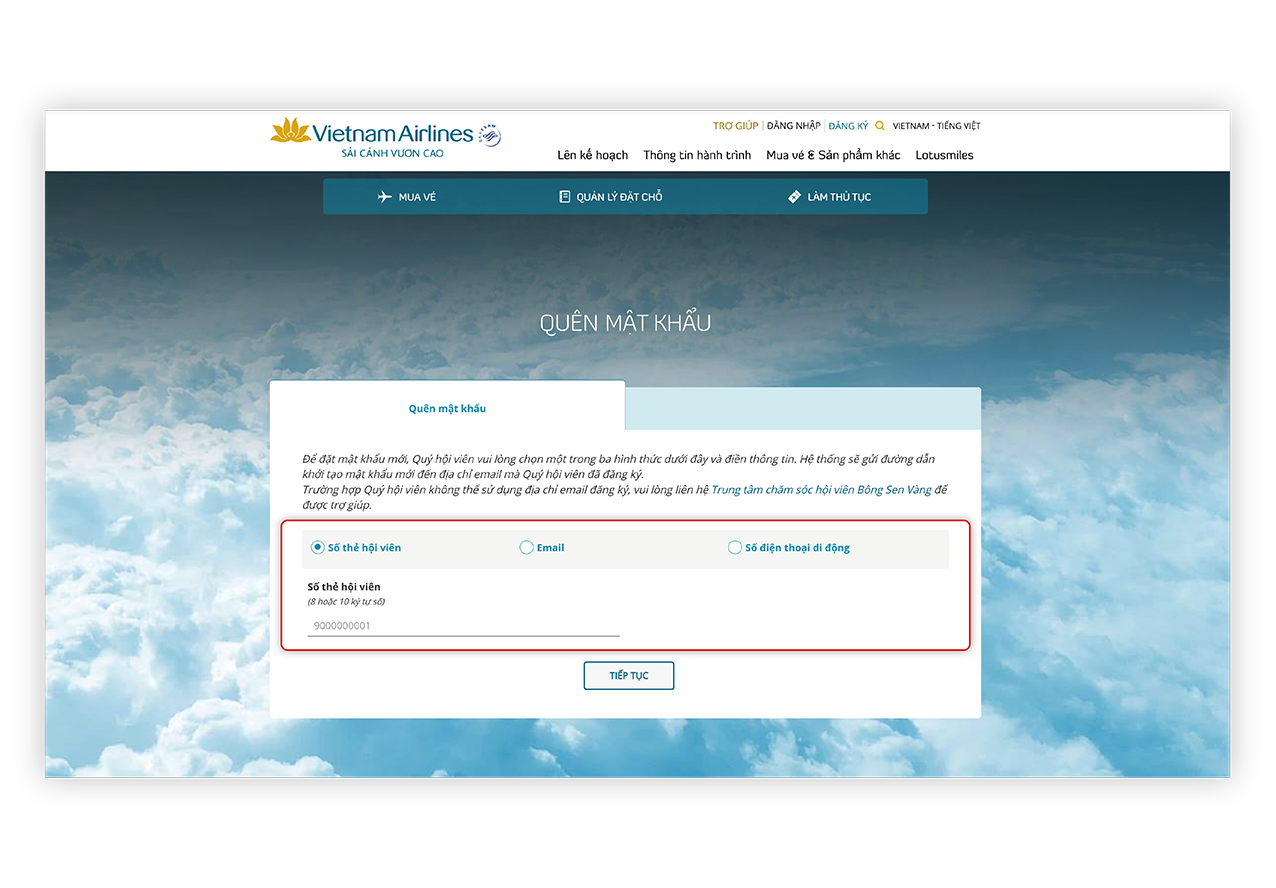Choose the Email recovery option
Image resolution: width=1276 pixels, height=888 pixels.
526,547
